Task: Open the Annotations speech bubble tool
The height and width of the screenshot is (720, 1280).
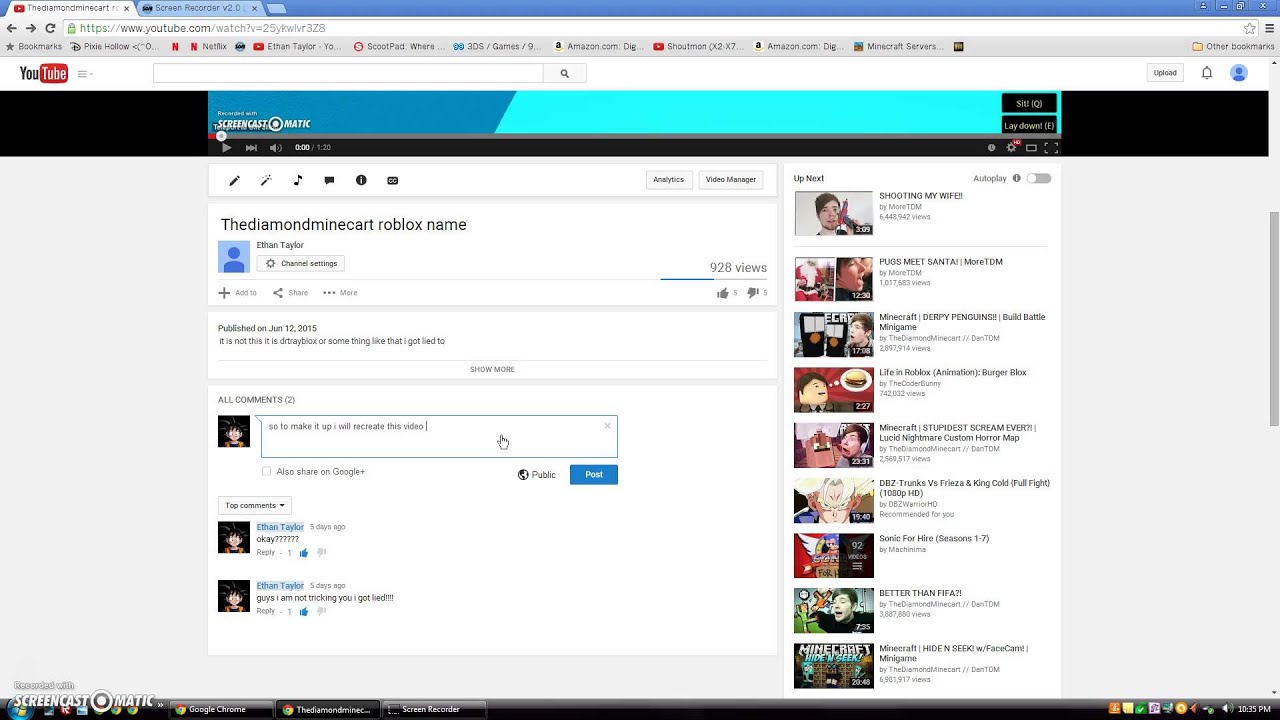Action: (x=329, y=180)
